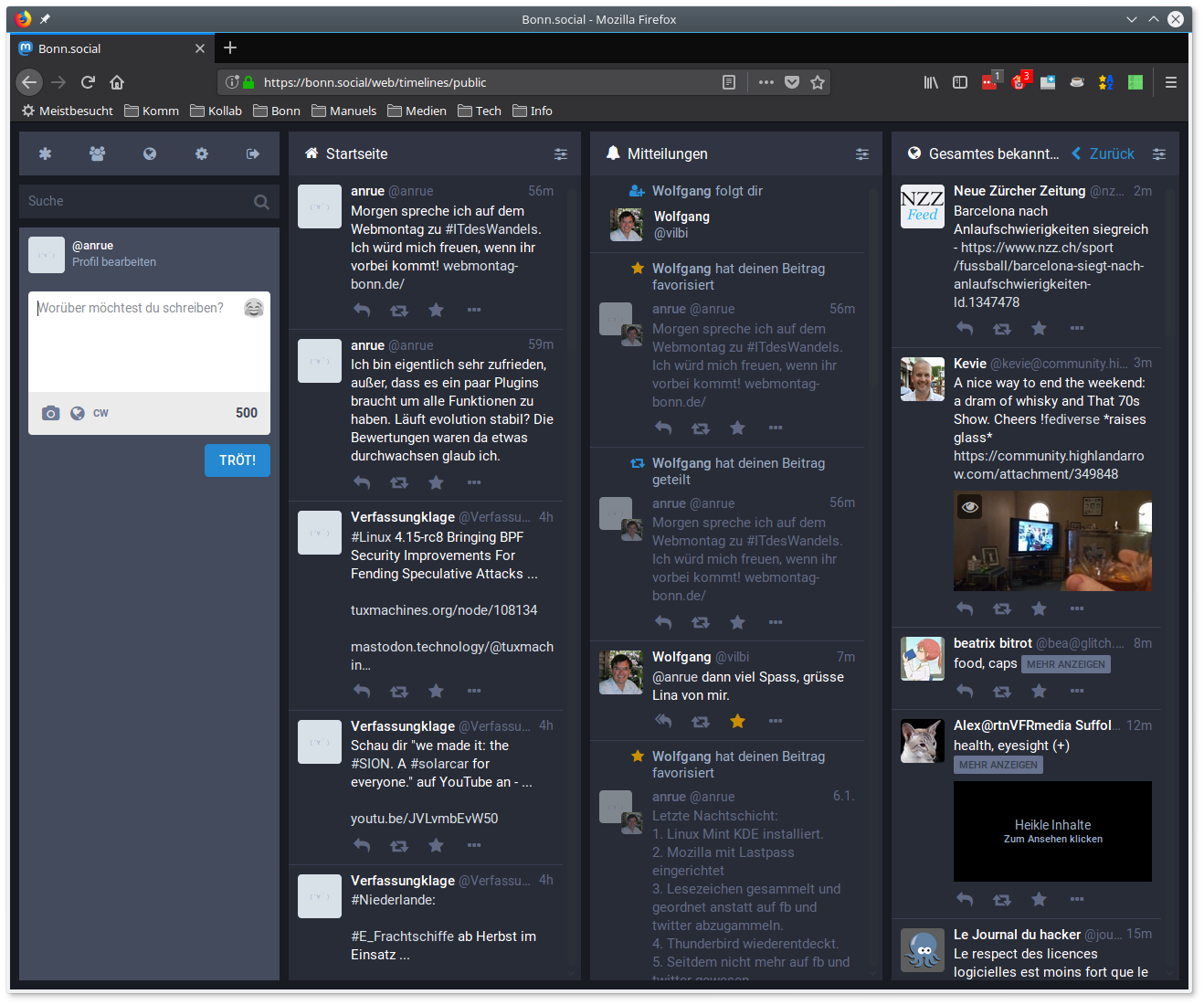Open the Getting started asterisk tab
The height and width of the screenshot is (1005, 1204).
(x=45, y=153)
